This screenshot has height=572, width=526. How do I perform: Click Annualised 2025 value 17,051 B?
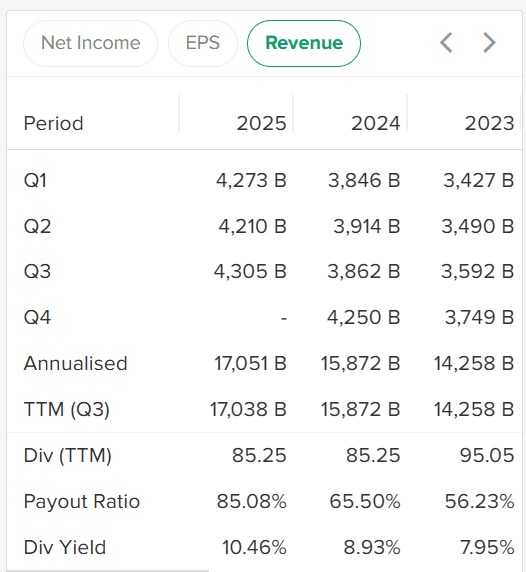[250, 363]
